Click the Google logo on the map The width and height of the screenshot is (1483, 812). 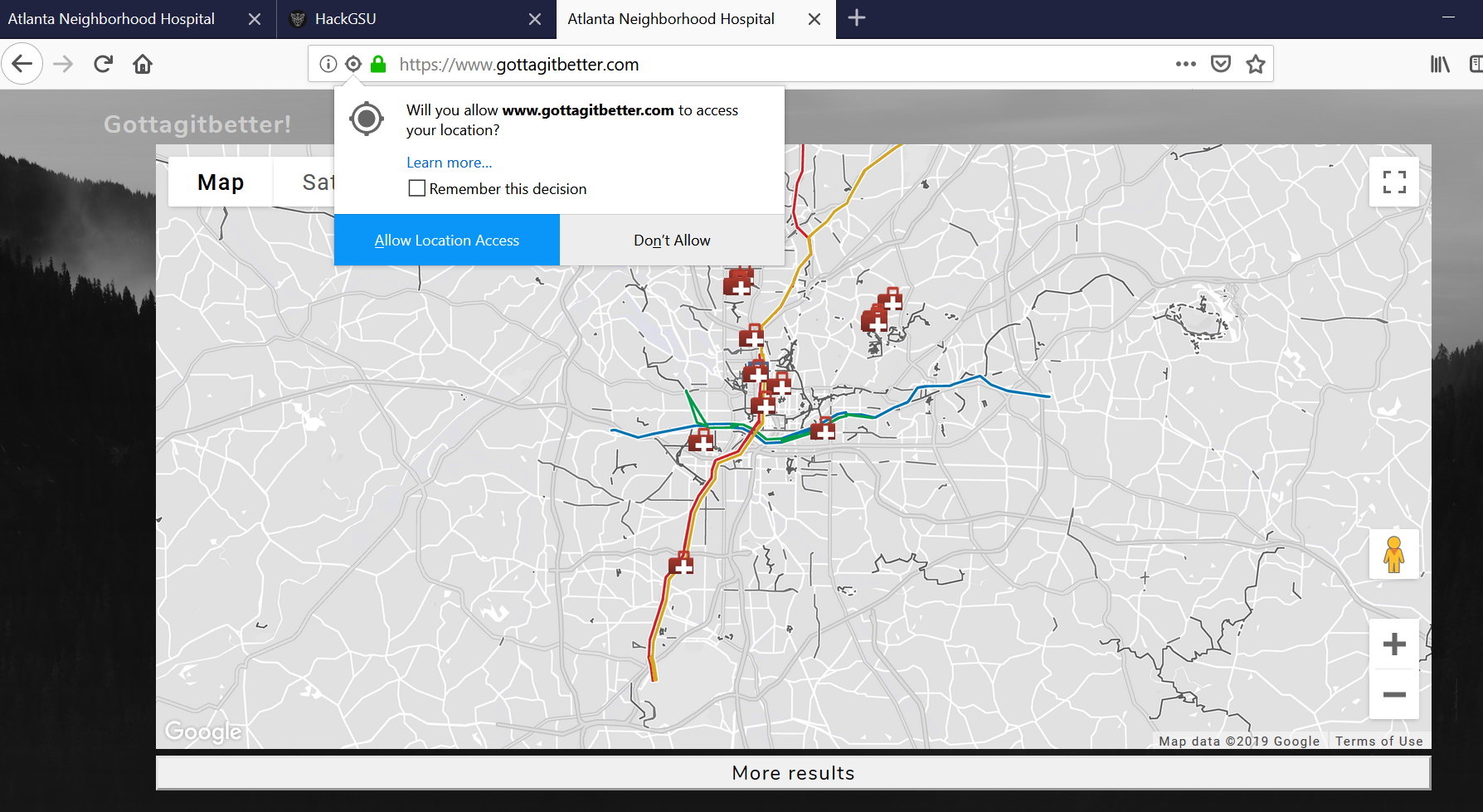(203, 731)
